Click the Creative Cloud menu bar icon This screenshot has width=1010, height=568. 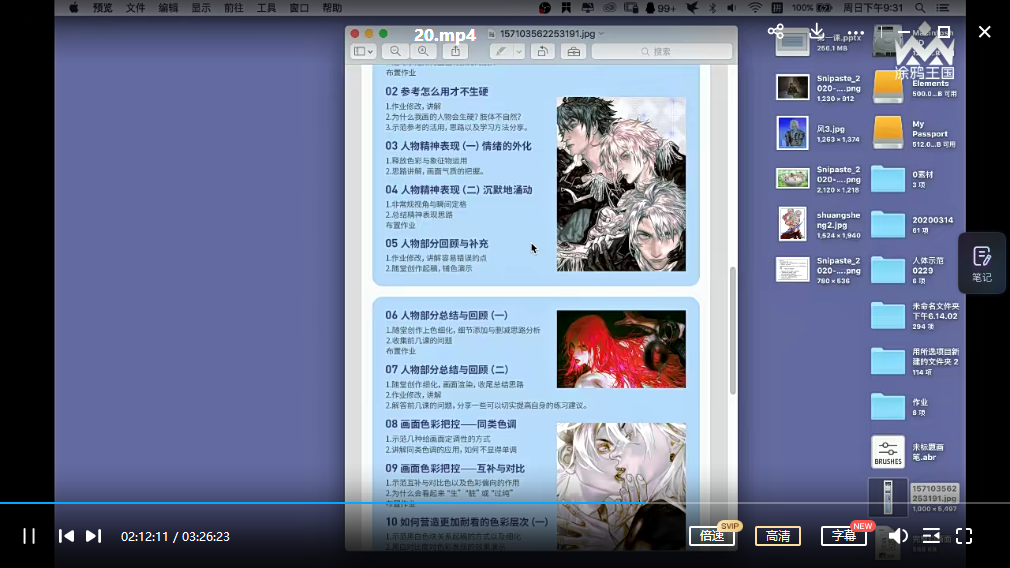click(609, 8)
